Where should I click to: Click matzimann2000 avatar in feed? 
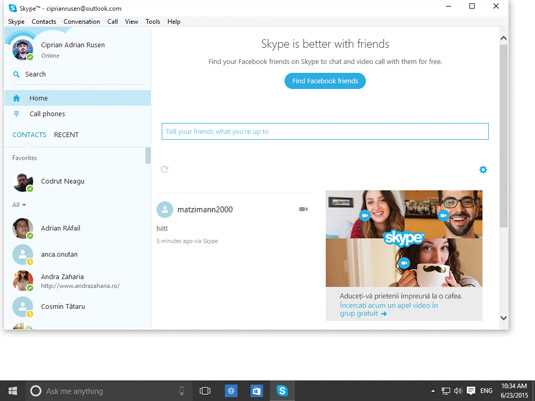point(165,209)
